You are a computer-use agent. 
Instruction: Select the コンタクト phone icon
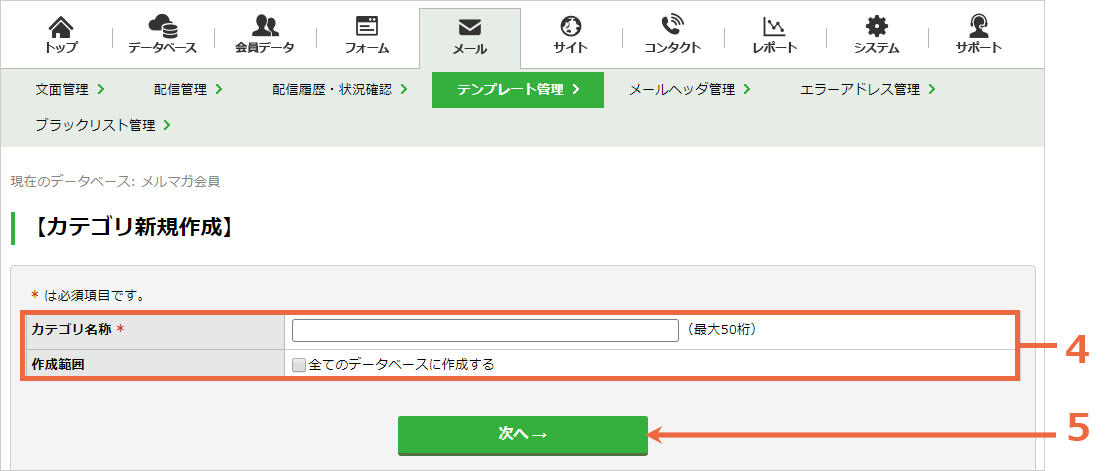[x=672, y=26]
